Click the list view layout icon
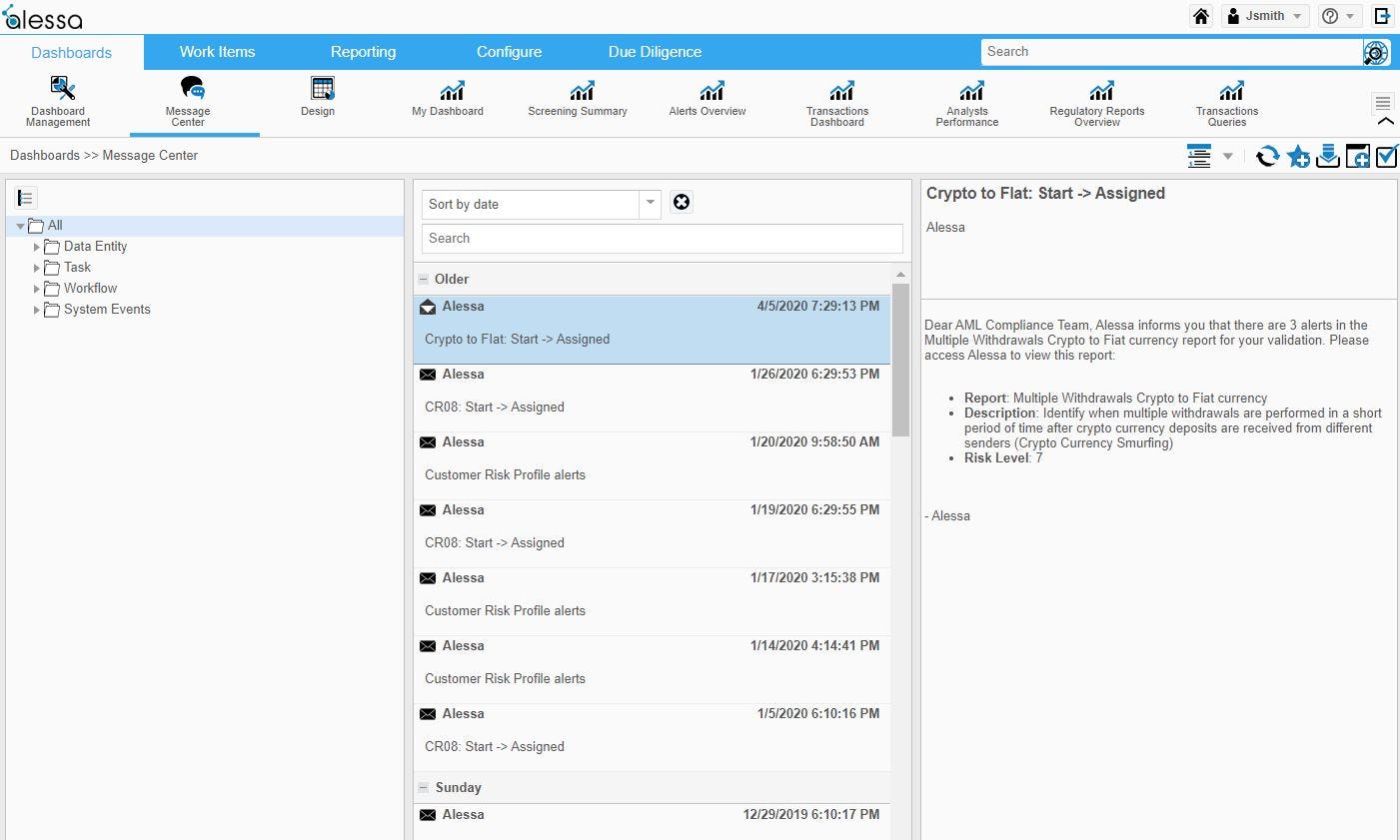The image size is (1400, 840). click(x=1199, y=156)
